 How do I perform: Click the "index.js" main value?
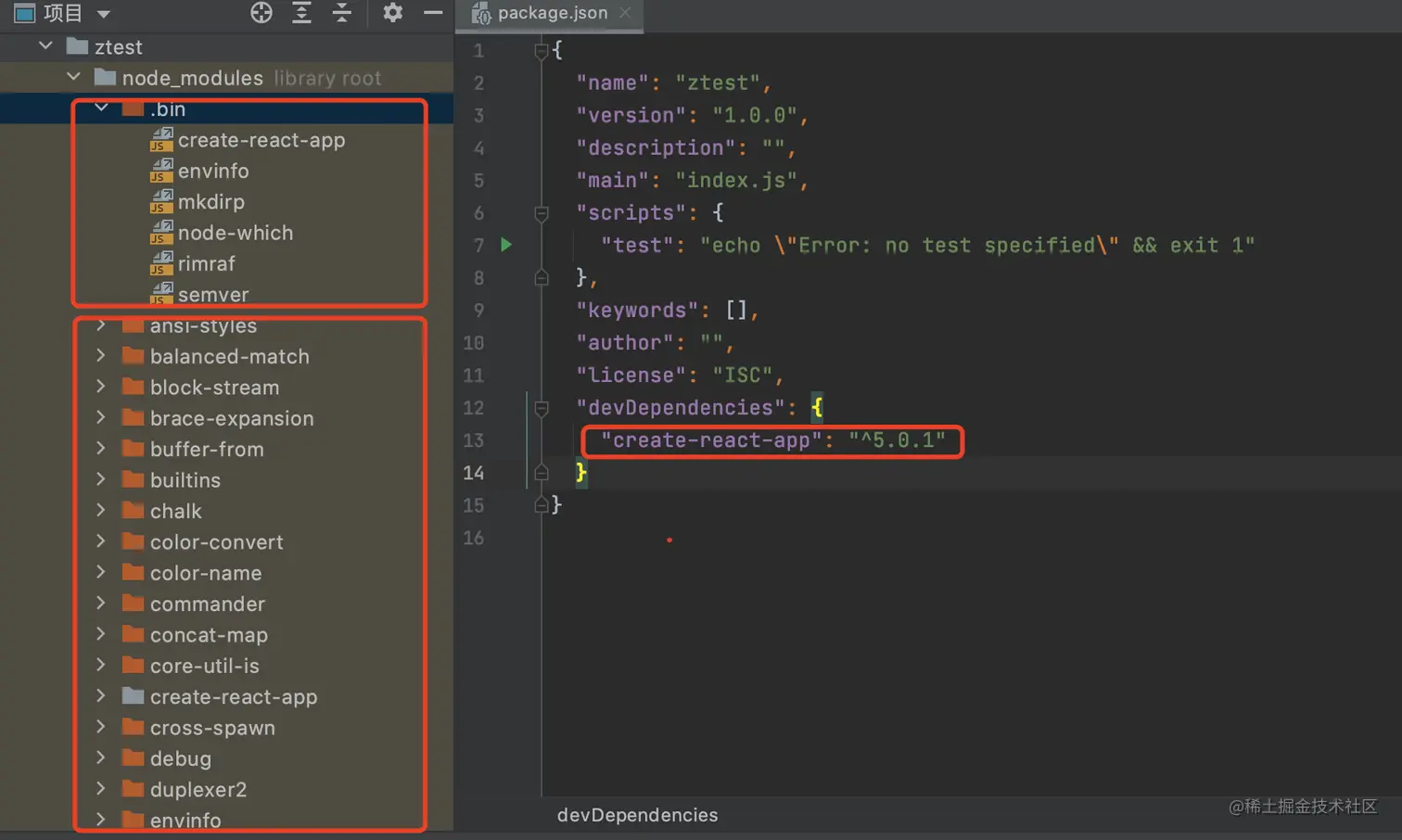click(736, 180)
